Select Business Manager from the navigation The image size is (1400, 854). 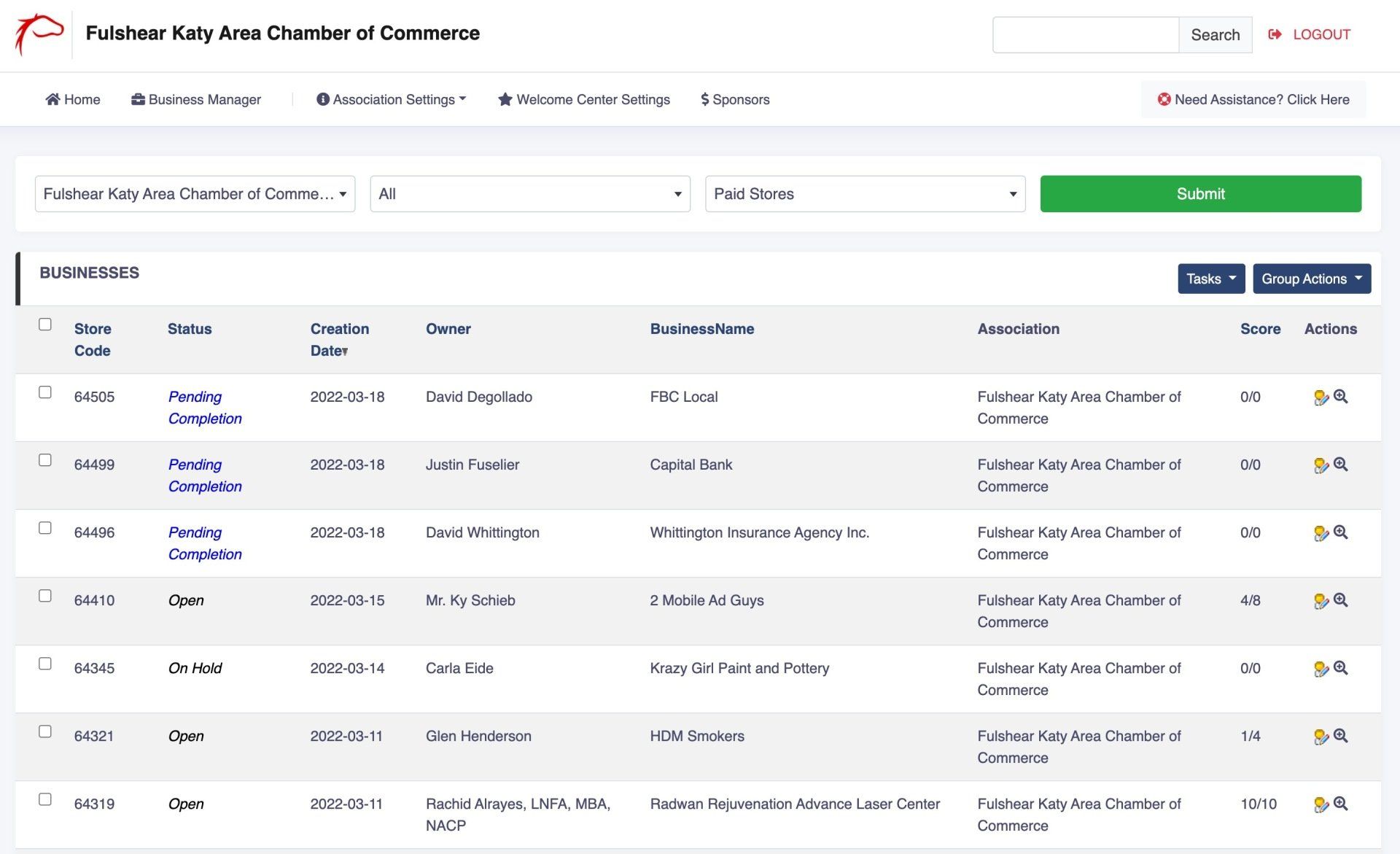pyautogui.click(x=204, y=99)
